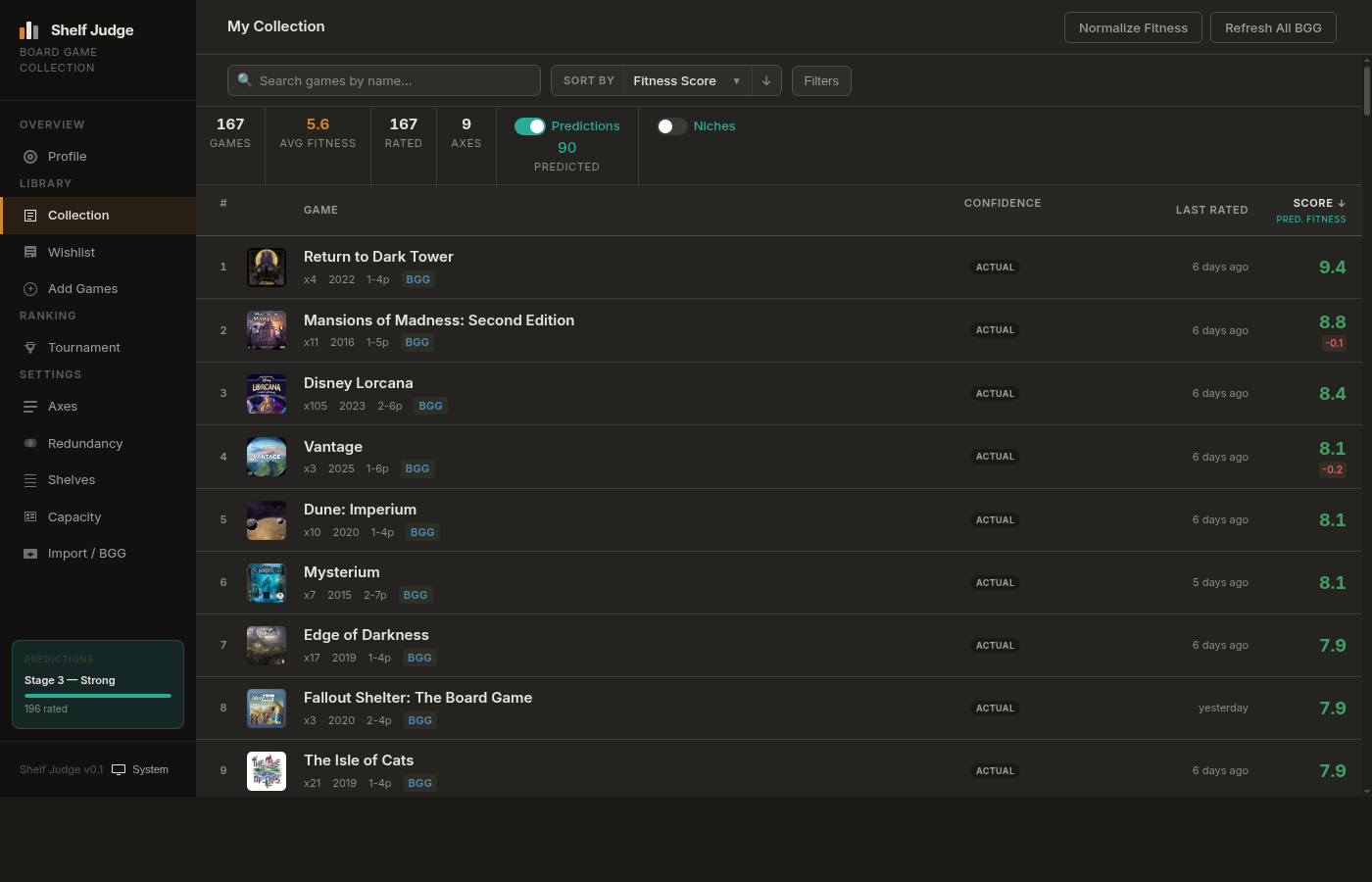Click the Capacity icon

(30, 516)
